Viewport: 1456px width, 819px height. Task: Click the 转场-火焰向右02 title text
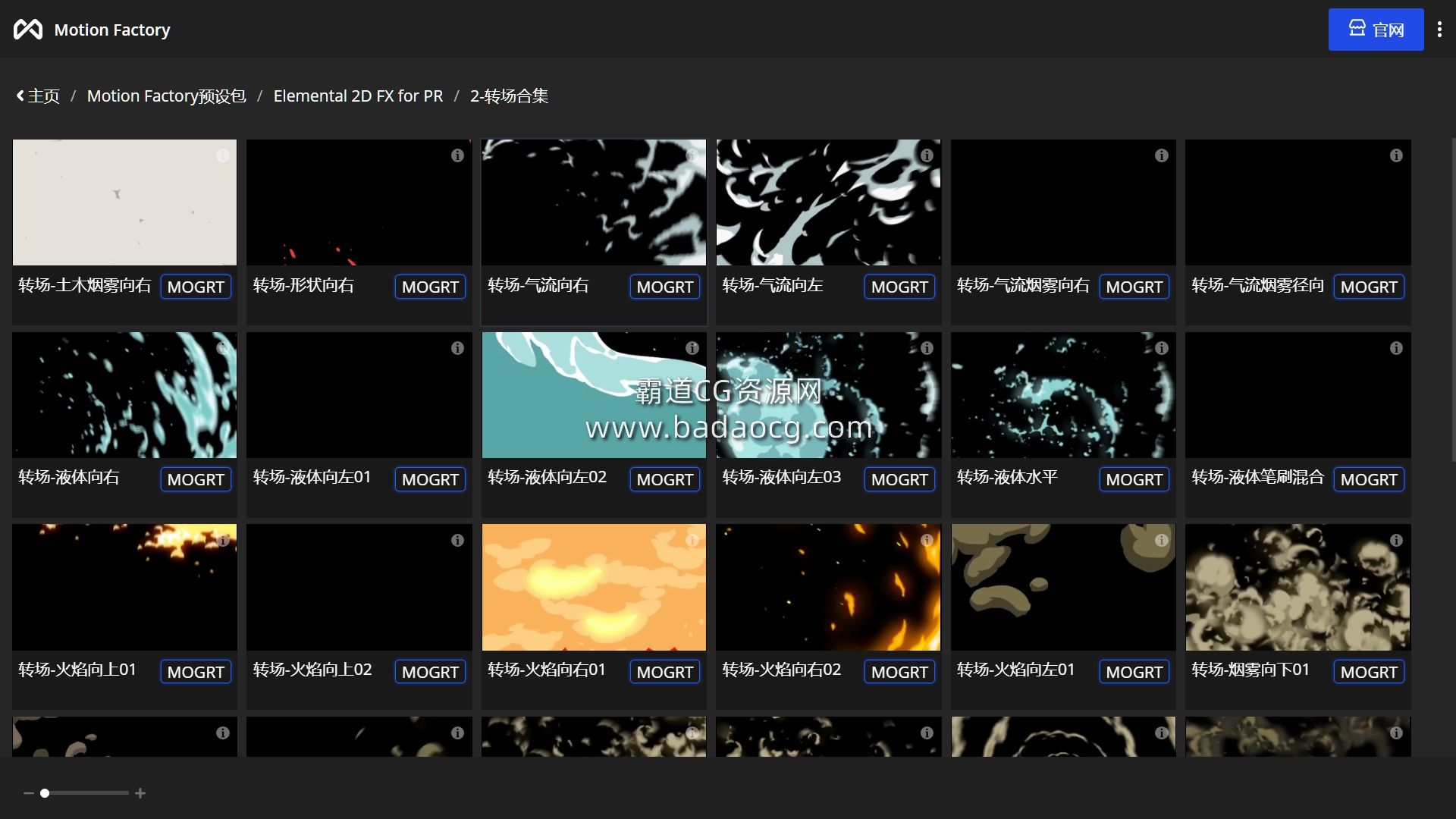(x=782, y=670)
